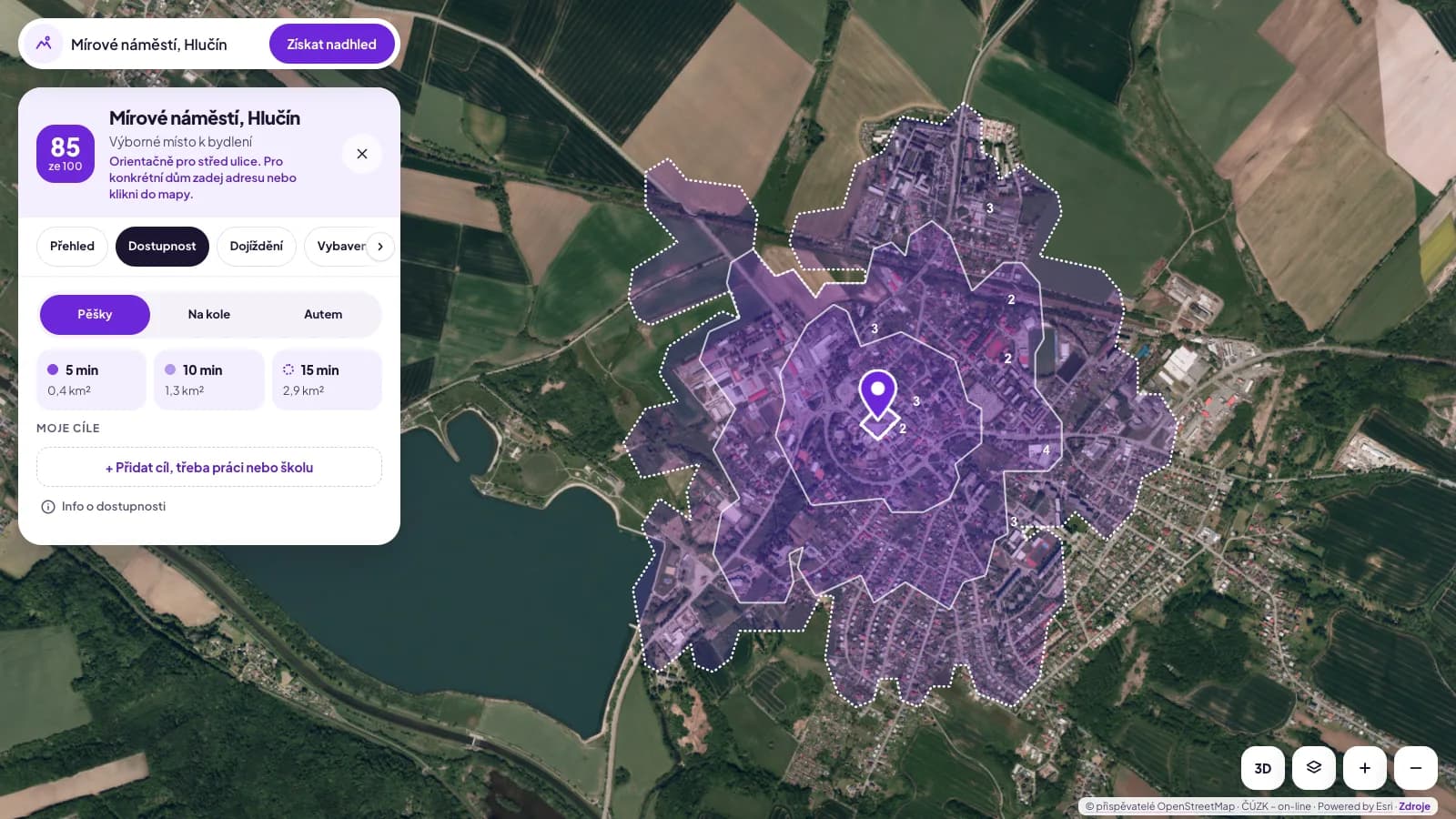Open the map layers selector
Viewport: 1456px width, 819px height.
[x=1314, y=768]
